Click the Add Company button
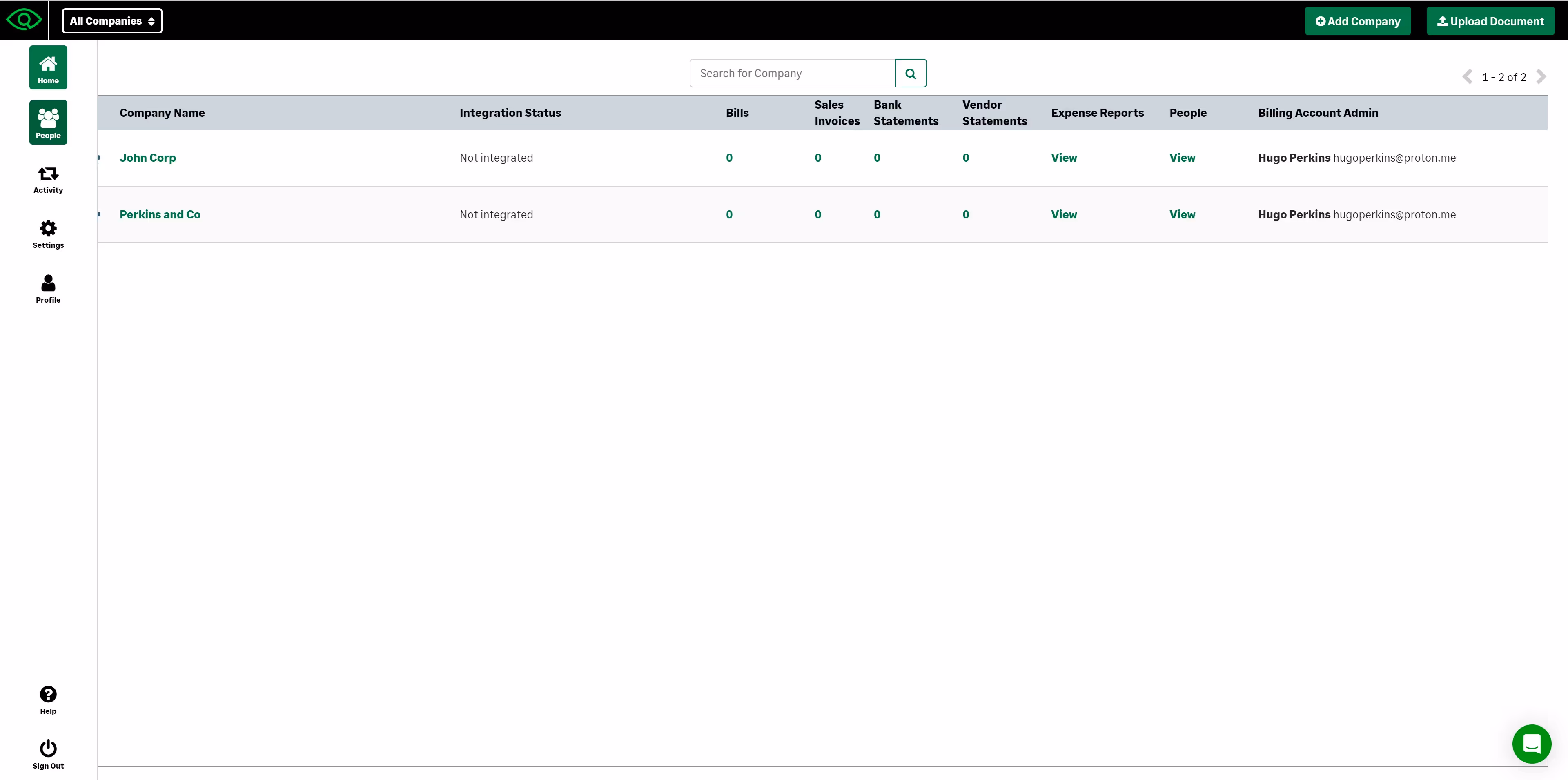 pos(1357,21)
